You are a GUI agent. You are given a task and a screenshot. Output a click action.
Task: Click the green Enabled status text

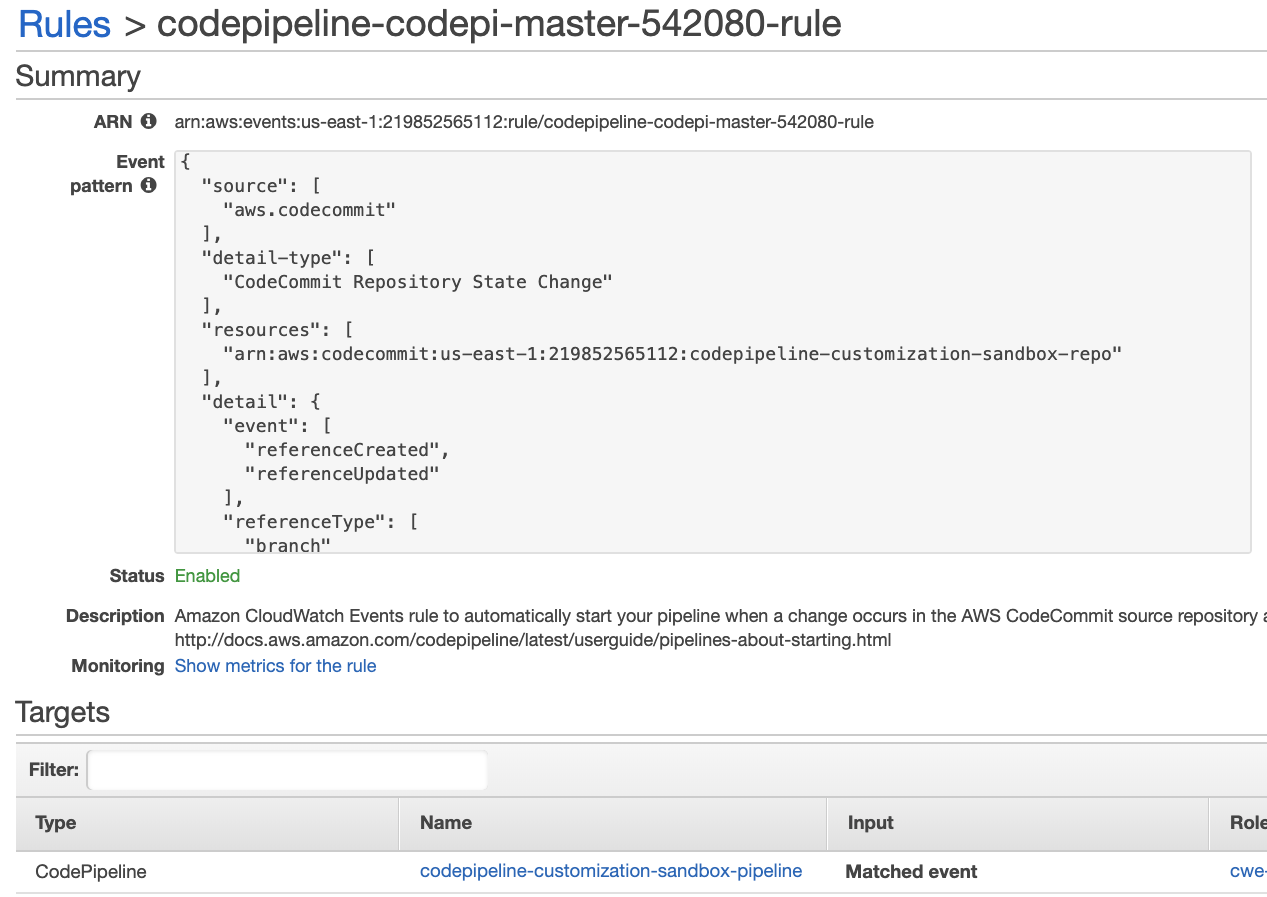[207, 576]
